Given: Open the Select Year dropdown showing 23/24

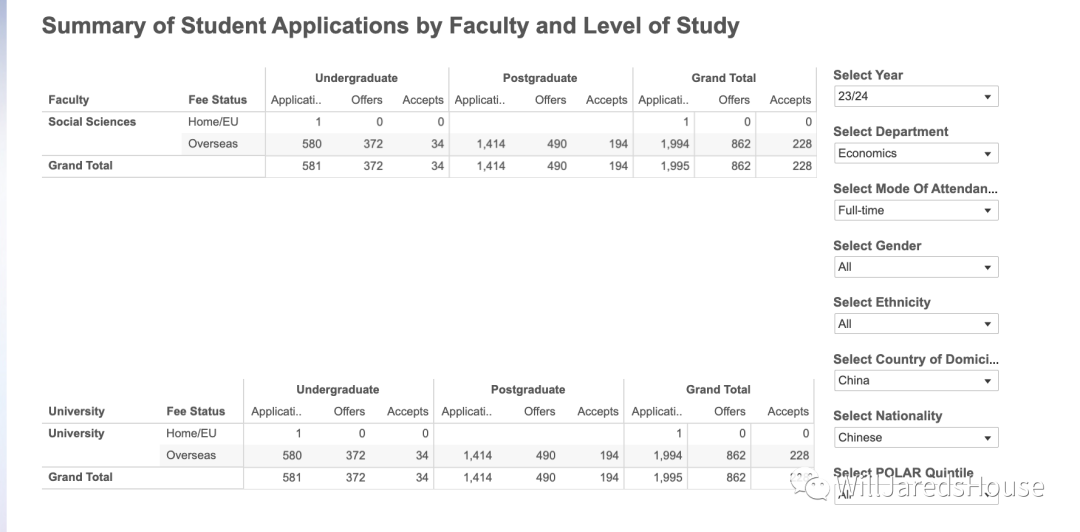Looking at the screenshot, I should [x=915, y=96].
